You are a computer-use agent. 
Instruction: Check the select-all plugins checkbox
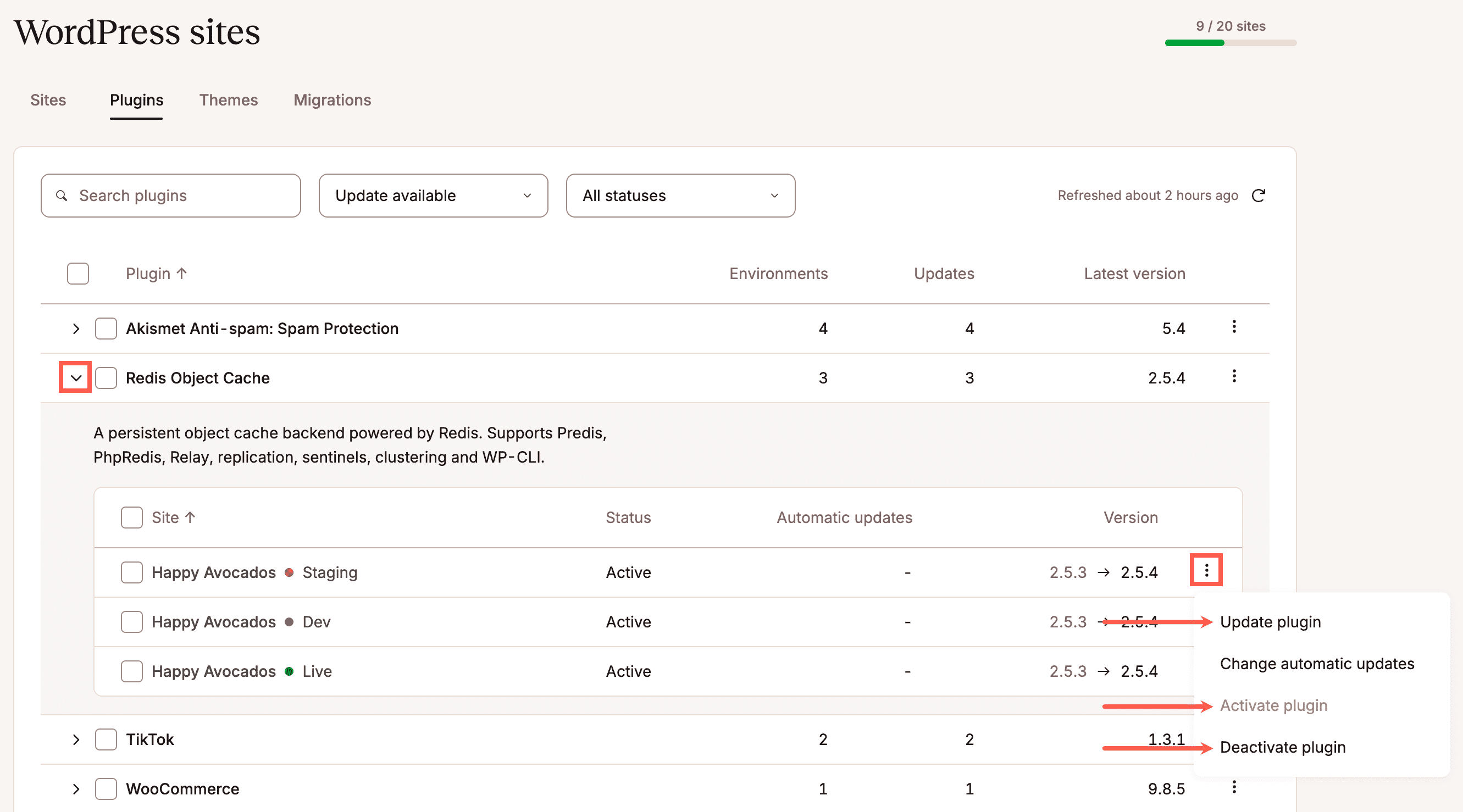[x=78, y=273]
